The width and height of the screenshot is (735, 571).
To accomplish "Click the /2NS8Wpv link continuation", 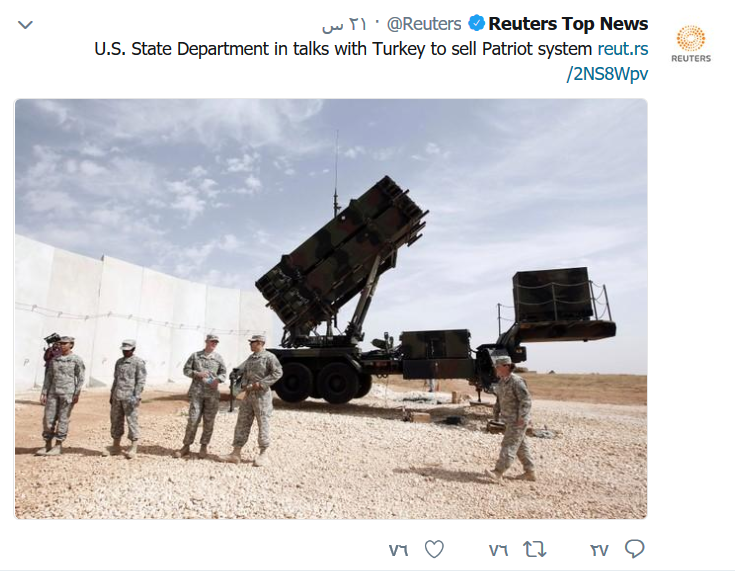I will click(x=608, y=74).
